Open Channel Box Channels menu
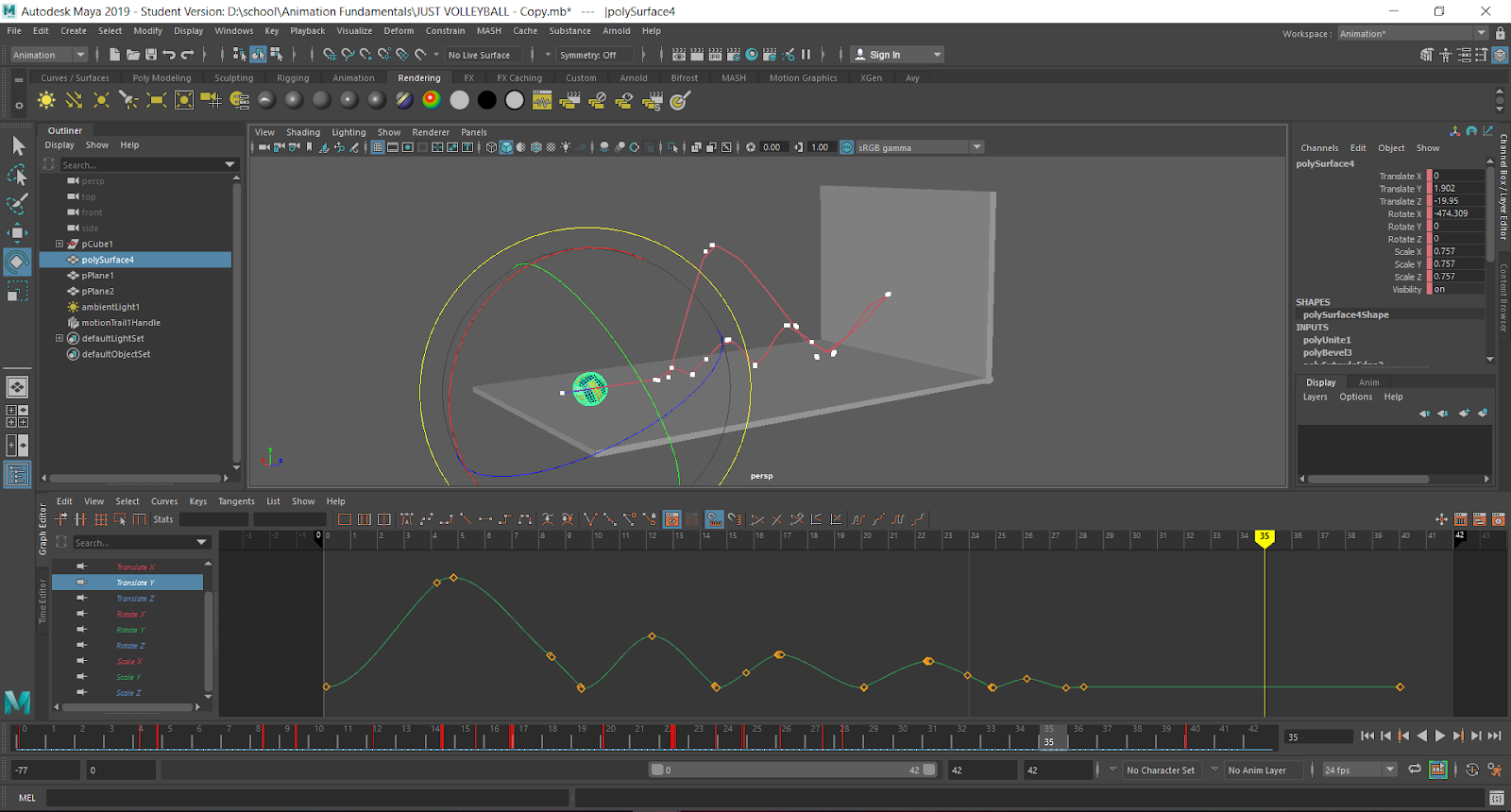 coord(1319,148)
